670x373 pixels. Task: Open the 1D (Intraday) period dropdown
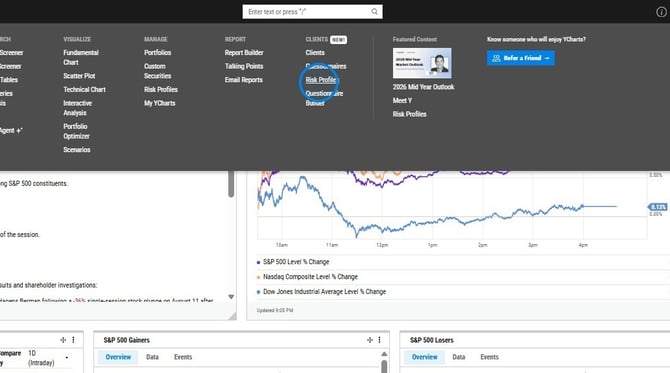point(48,358)
